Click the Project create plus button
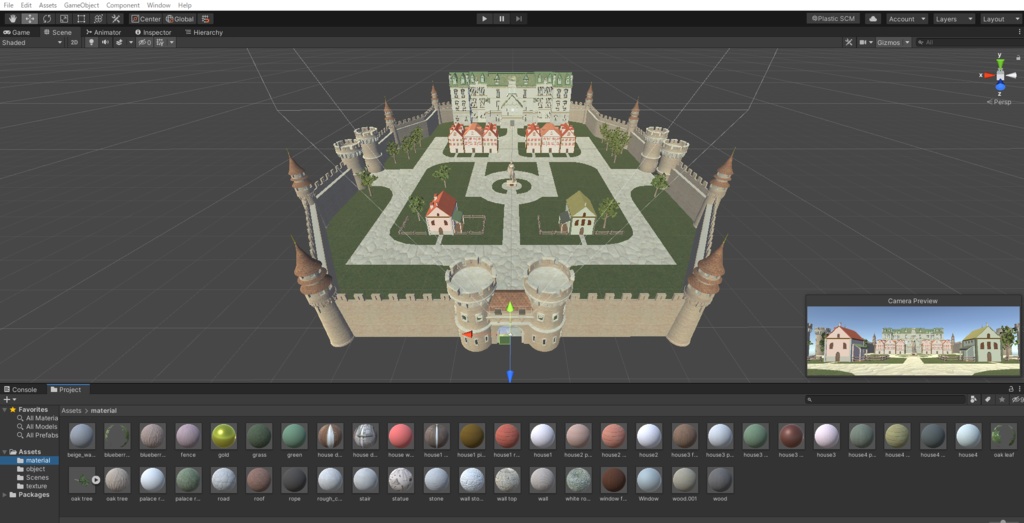The image size is (1024, 523). tap(8, 399)
